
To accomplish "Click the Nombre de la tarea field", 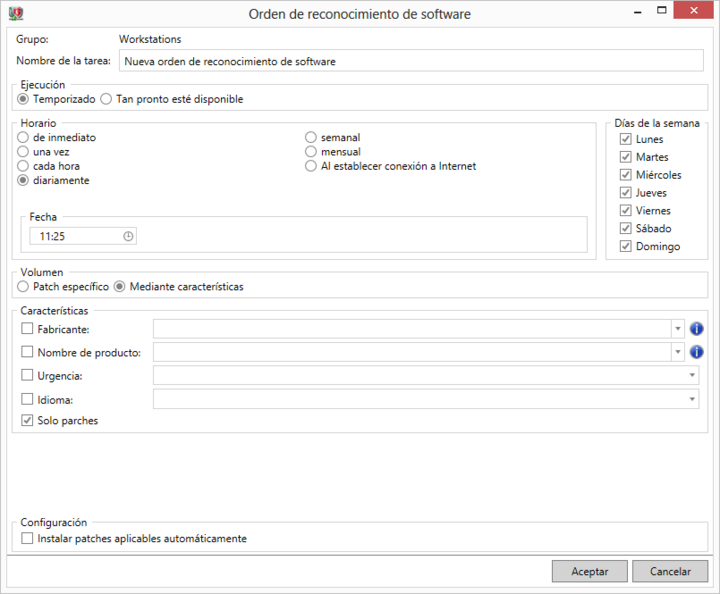I will (x=411, y=61).
